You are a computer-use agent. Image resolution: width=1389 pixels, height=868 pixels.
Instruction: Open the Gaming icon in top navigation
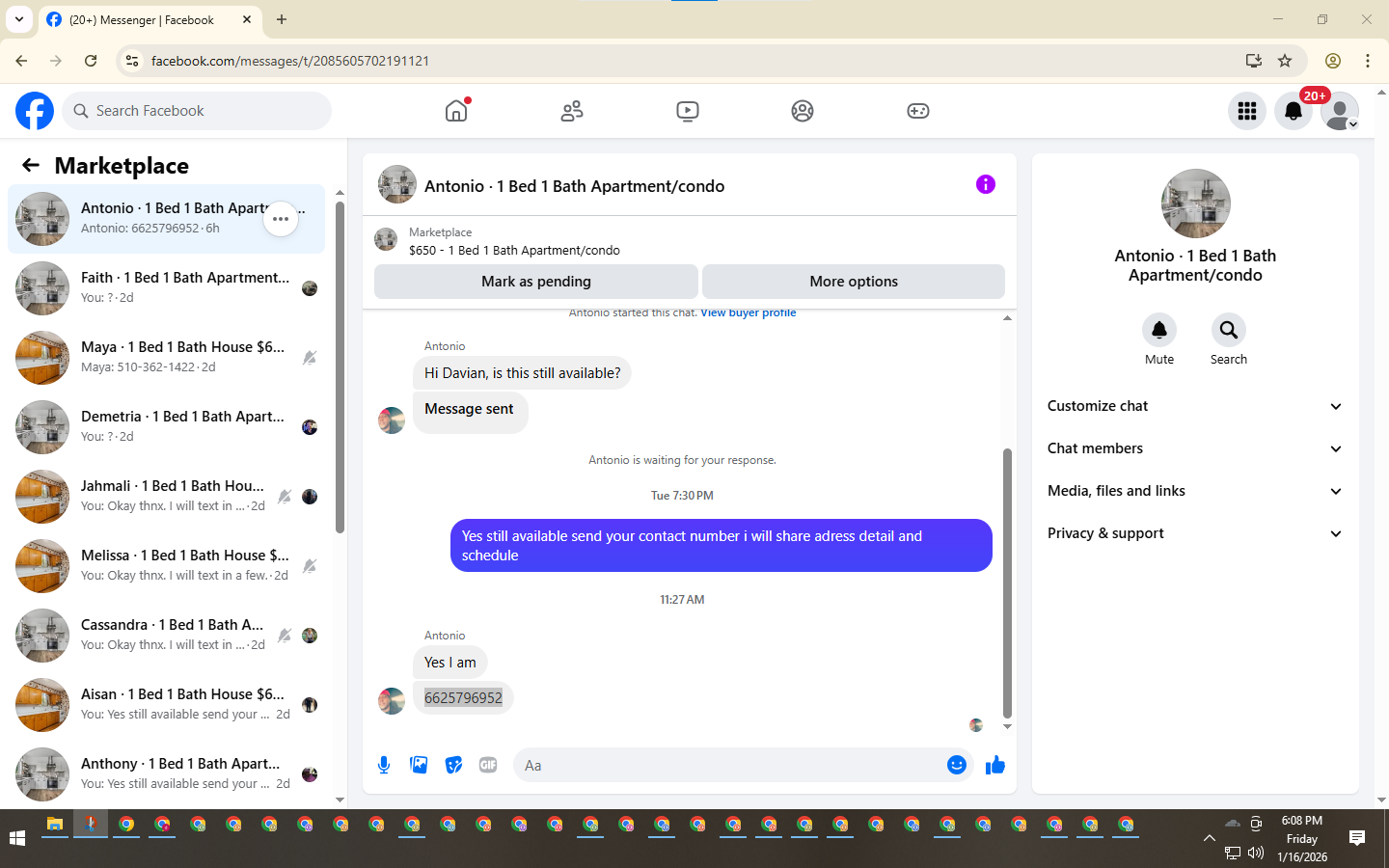(x=918, y=111)
